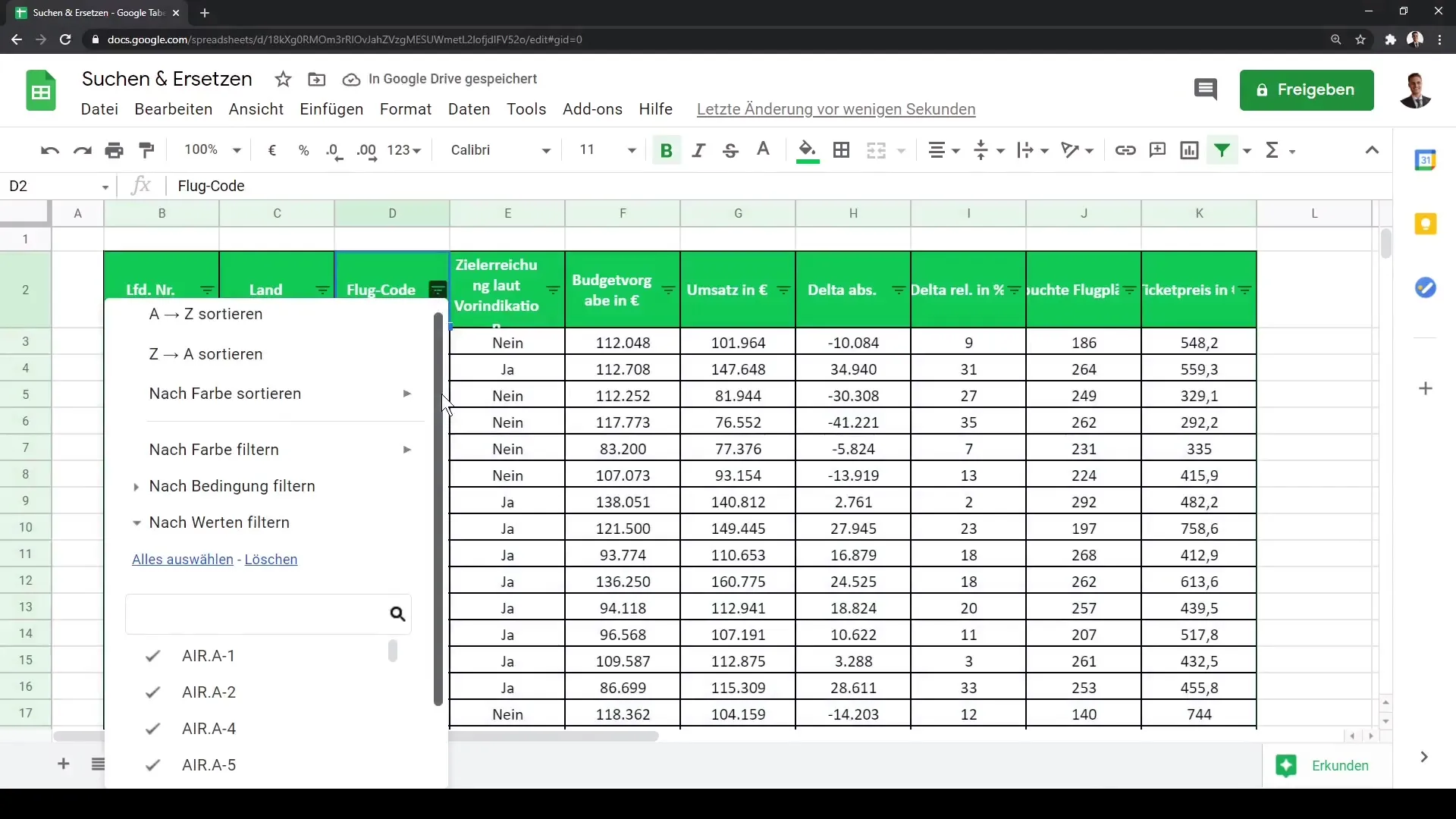Open more number formats 123 dropdown
Image resolution: width=1456 pixels, height=819 pixels.
pyautogui.click(x=403, y=150)
